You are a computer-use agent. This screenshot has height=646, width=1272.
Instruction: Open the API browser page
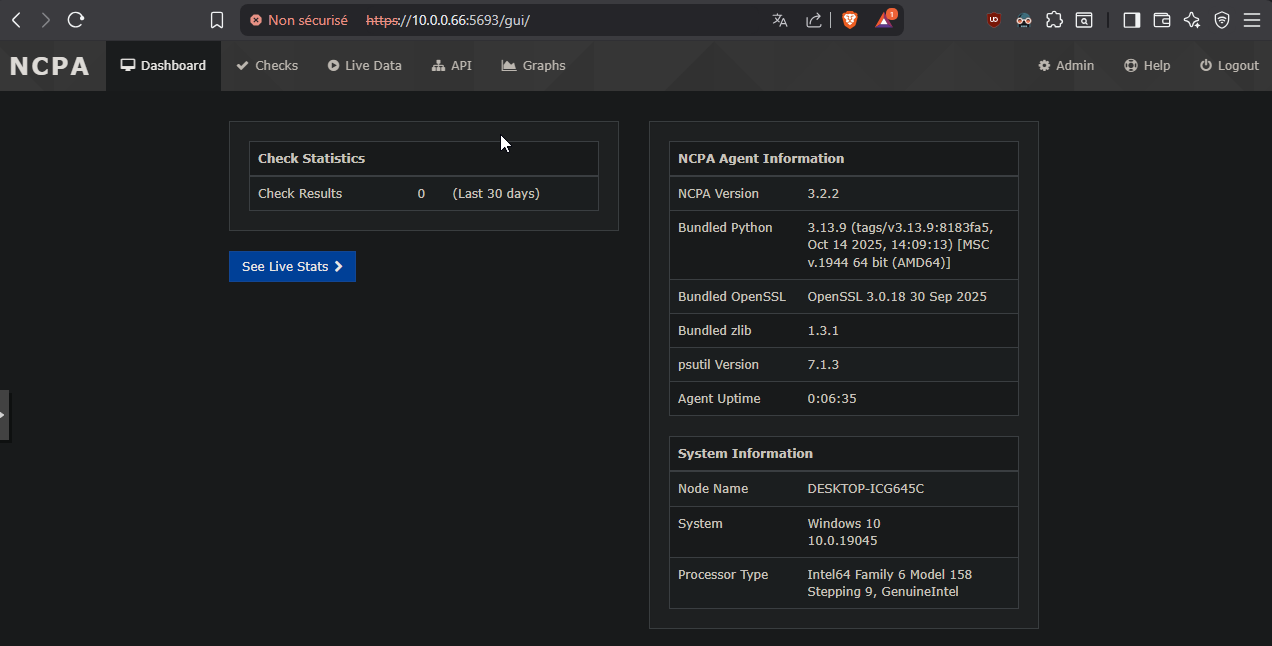coord(452,66)
